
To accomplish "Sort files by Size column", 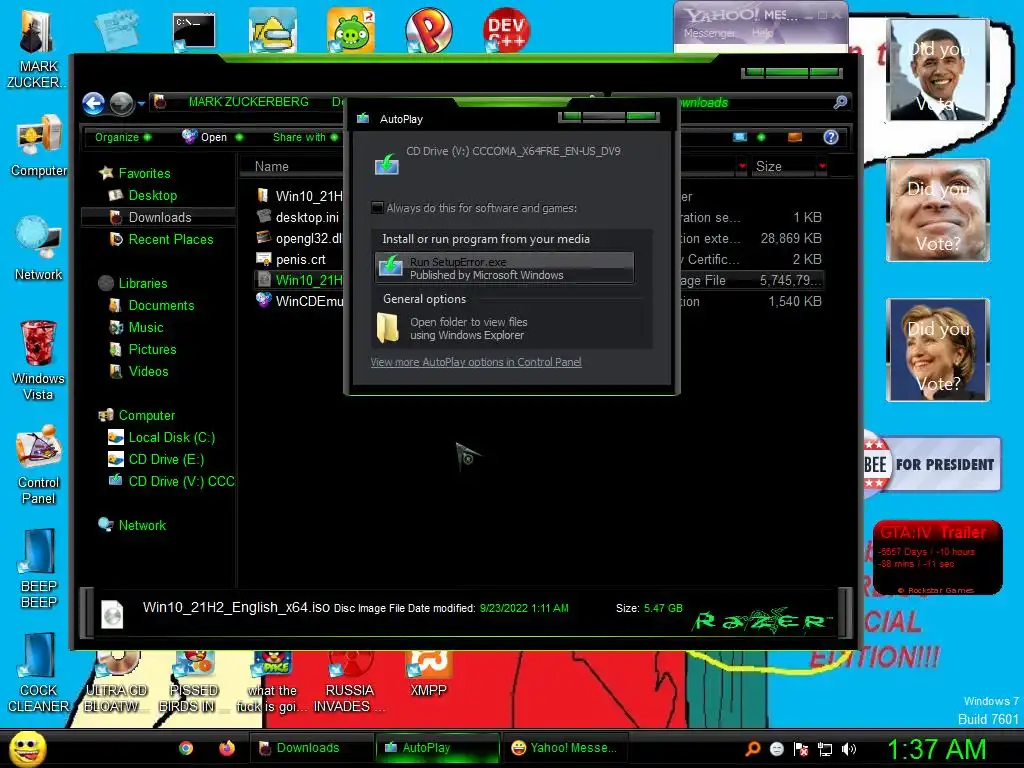I will click(x=769, y=167).
